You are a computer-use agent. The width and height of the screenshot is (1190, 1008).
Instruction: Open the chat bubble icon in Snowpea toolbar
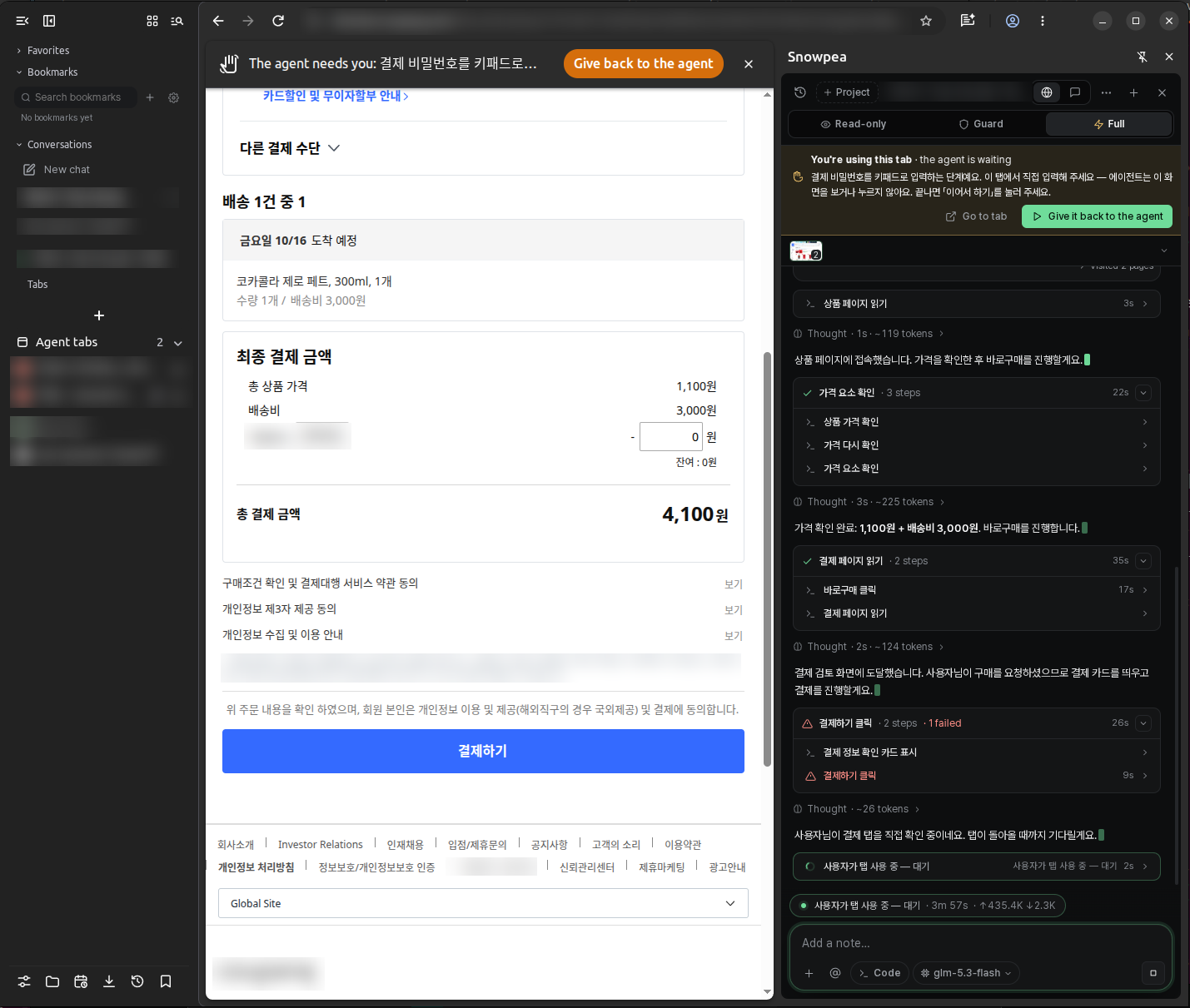(1075, 92)
